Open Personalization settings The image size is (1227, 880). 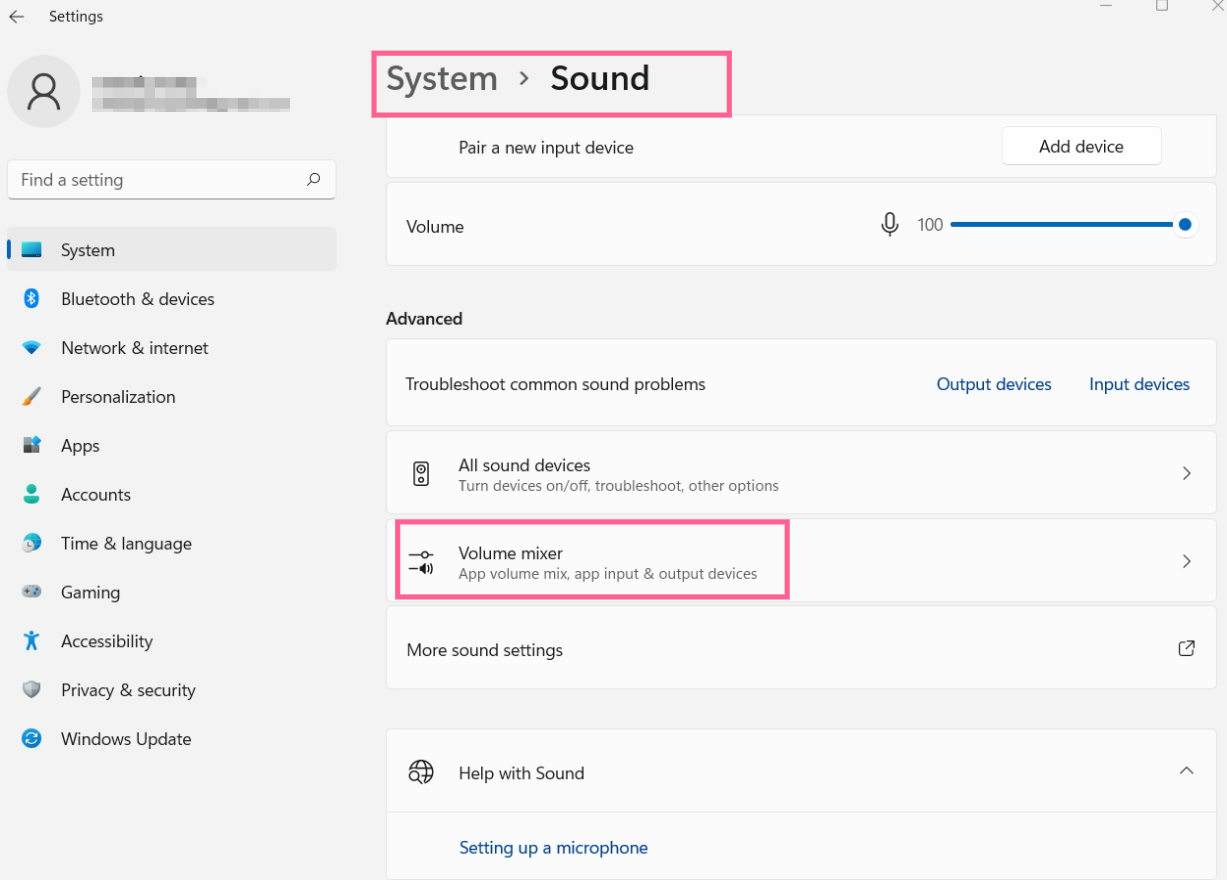point(172,397)
